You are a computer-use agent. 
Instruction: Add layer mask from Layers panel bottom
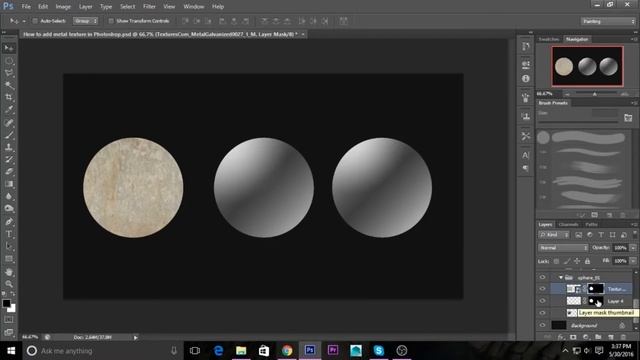(x=573, y=337)
